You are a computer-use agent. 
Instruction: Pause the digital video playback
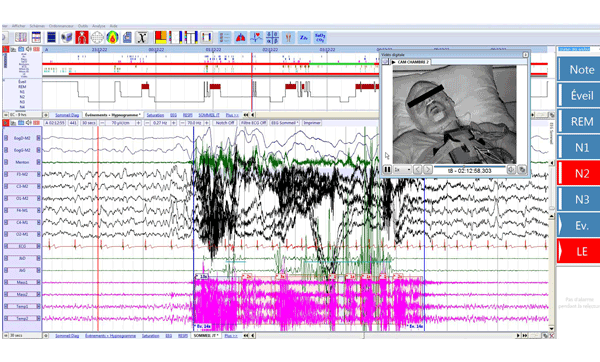click(387, 169)
